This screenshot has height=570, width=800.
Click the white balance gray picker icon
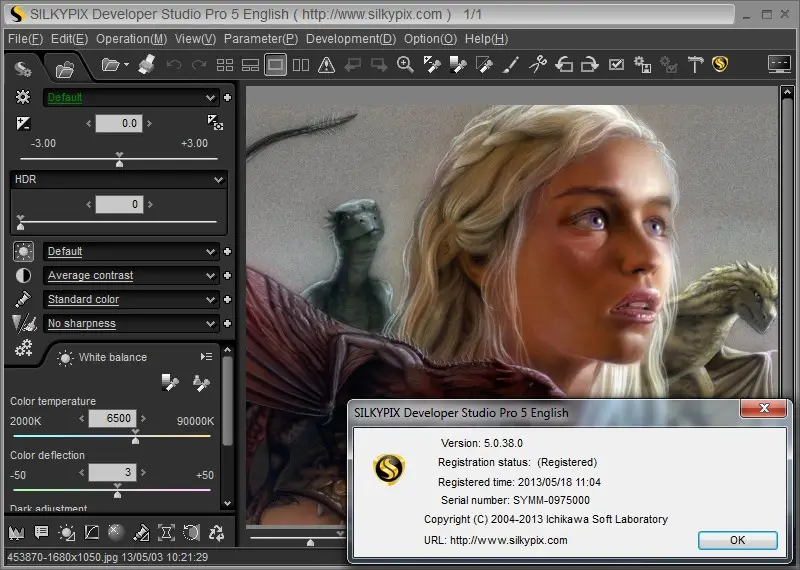pyautogui.click(x=170, y=382)
